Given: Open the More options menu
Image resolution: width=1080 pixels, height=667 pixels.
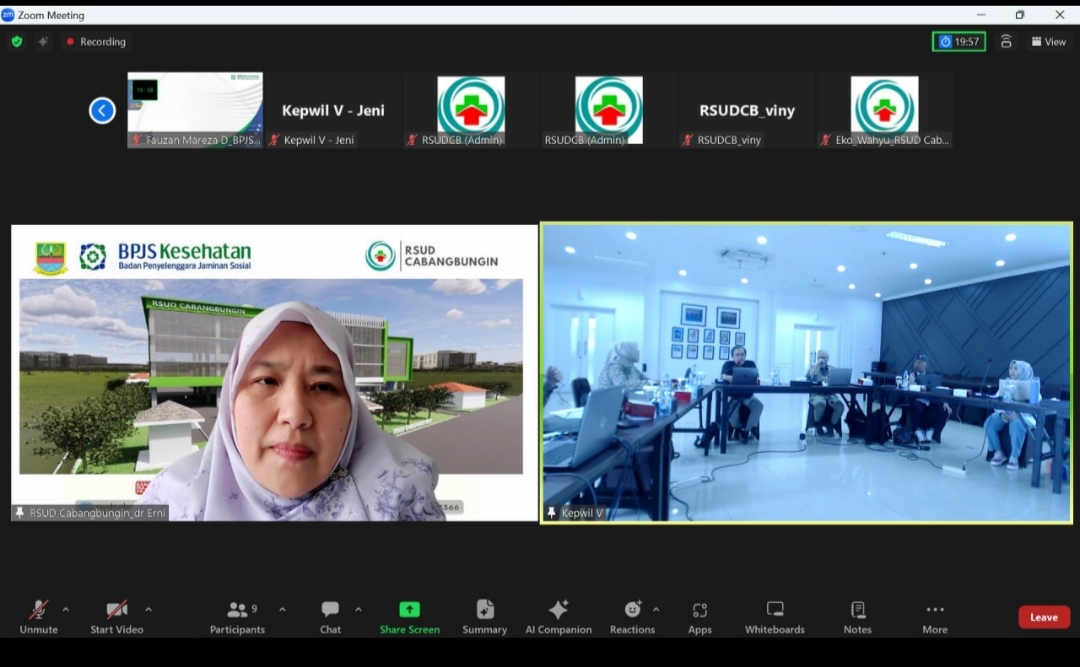Looking at the screenshot, I should (x=934, y=615).
